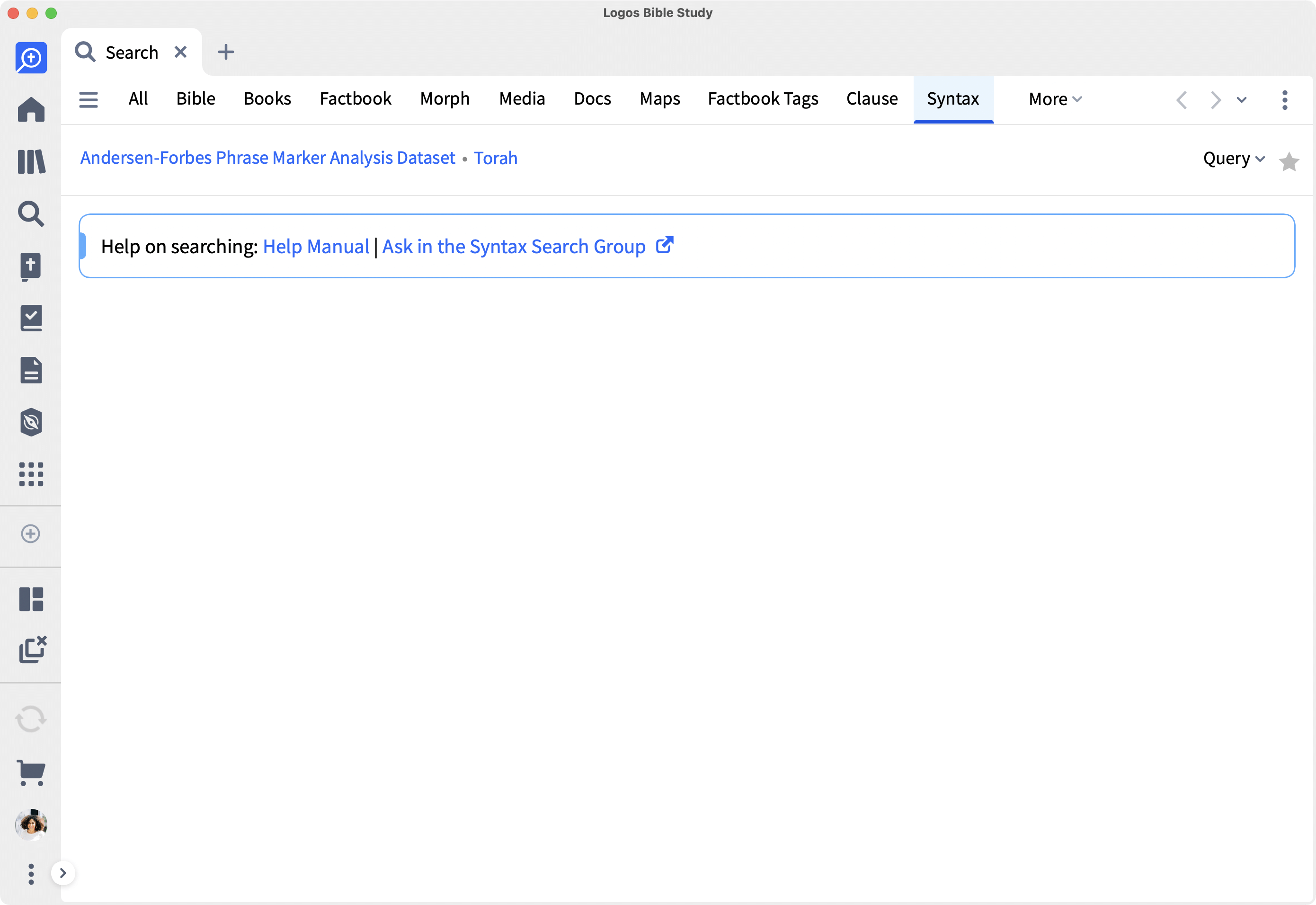Switch to the Books search tab

267,98
